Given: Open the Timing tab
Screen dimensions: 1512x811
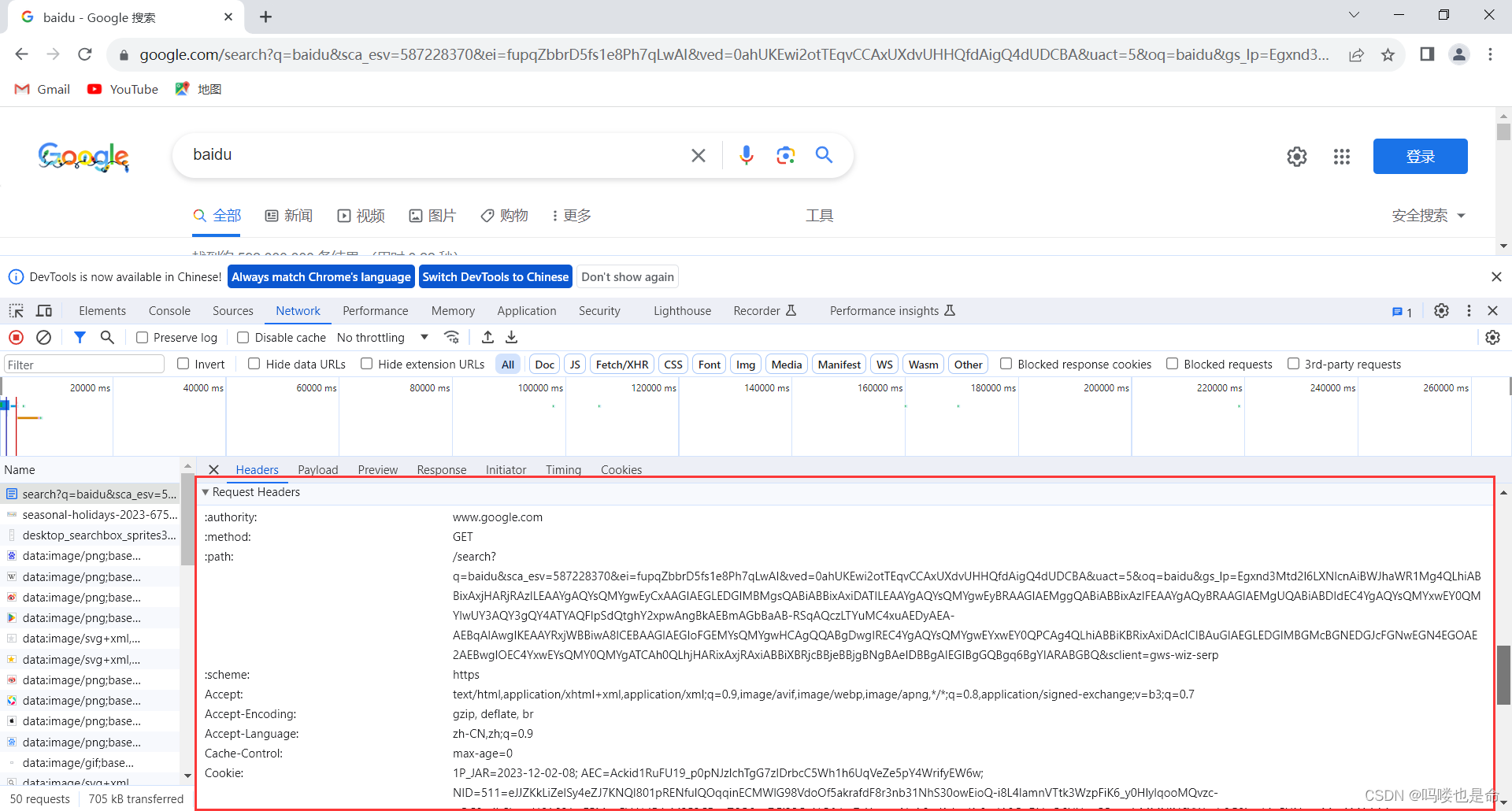Looking at the screenshot, I should [x=563, y=469].
